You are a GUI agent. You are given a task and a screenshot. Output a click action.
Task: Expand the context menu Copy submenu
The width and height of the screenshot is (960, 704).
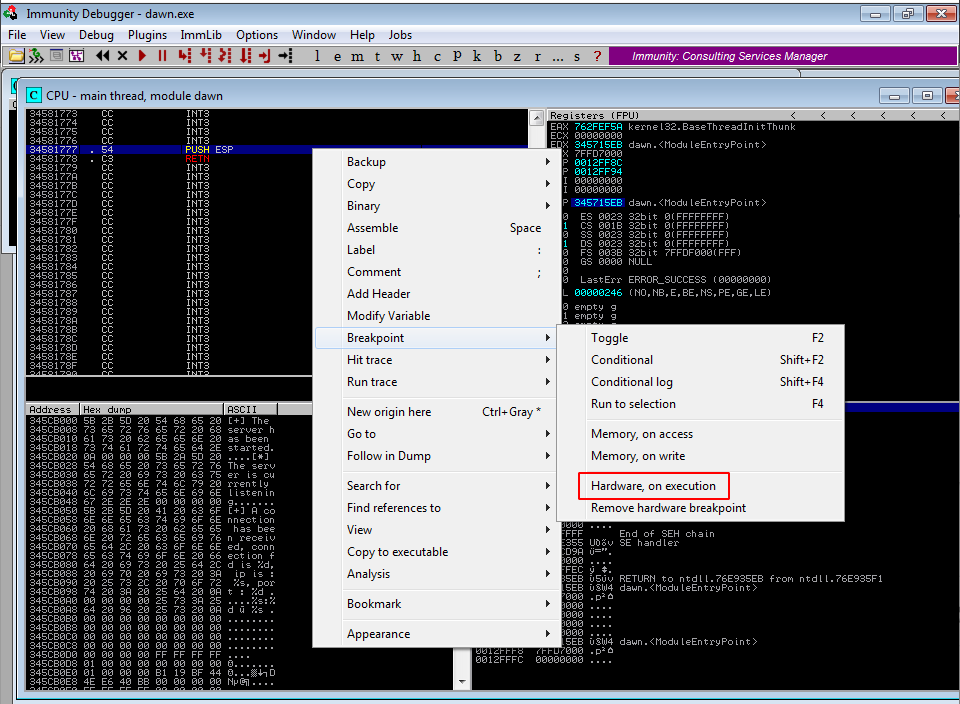pos(435,184)
